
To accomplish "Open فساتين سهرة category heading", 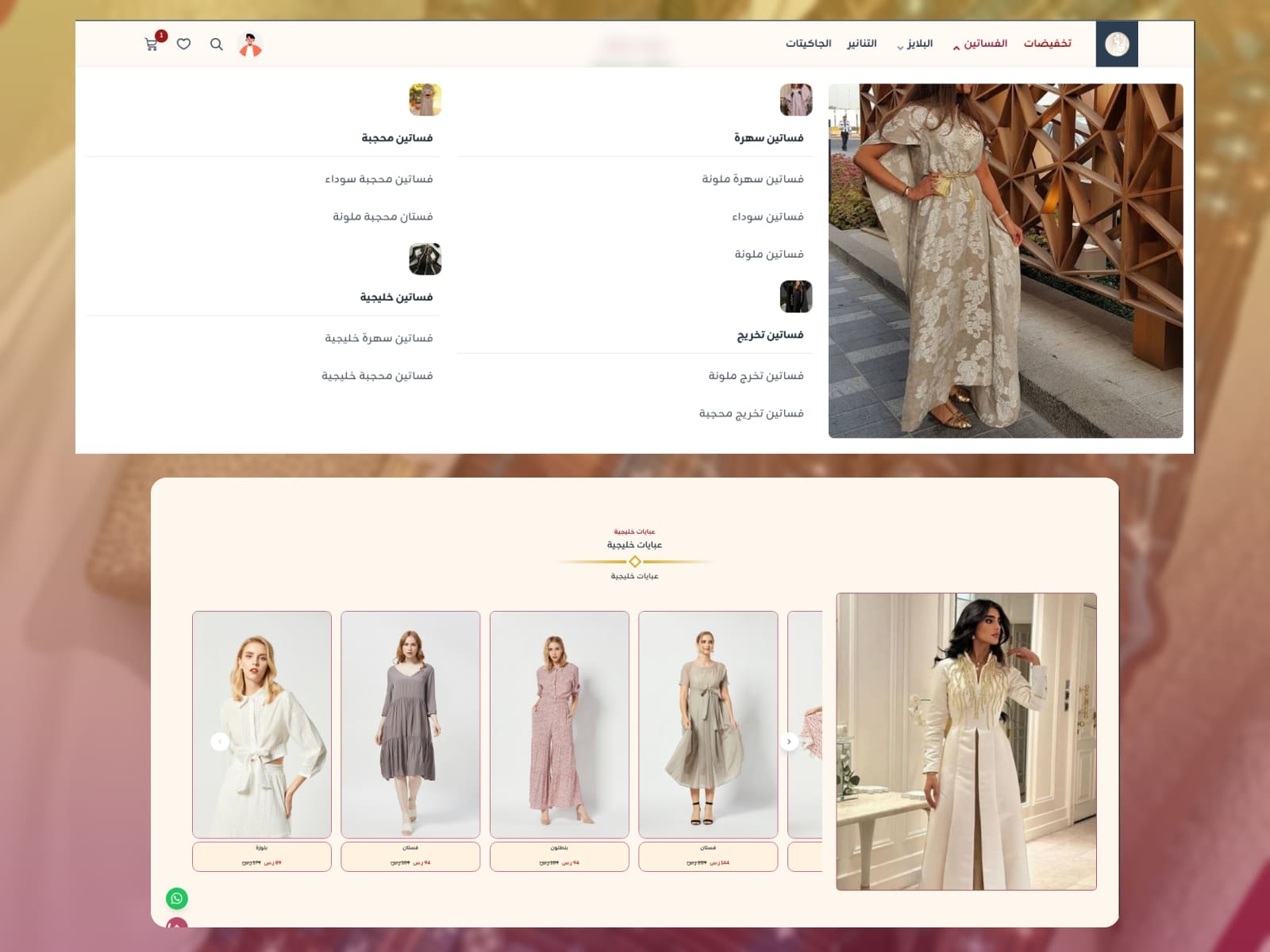I will [768, 138].
